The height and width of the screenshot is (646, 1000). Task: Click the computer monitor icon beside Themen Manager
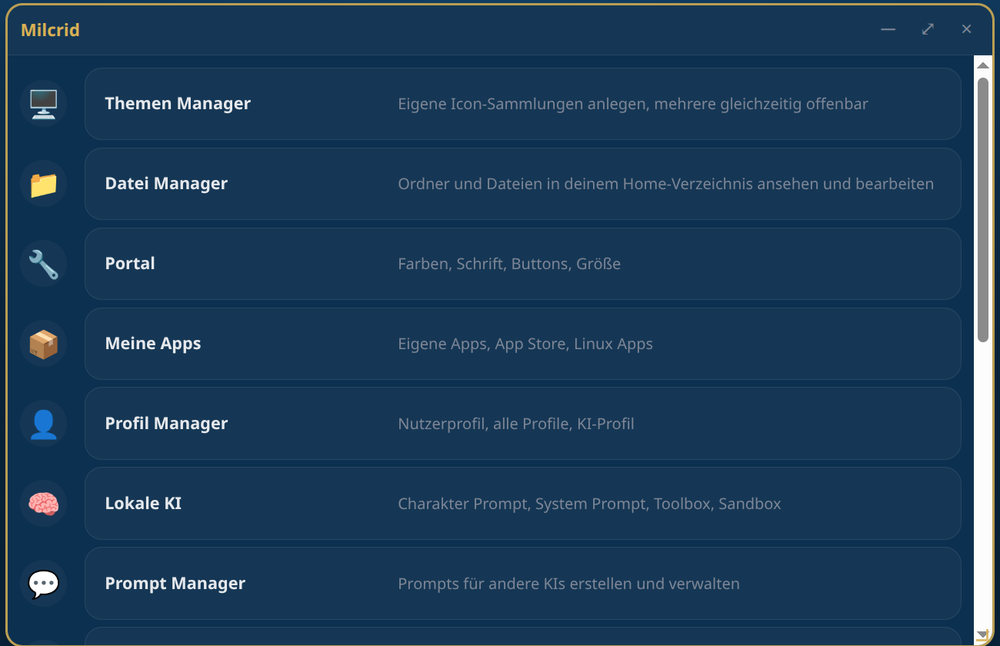coord(43,104)
